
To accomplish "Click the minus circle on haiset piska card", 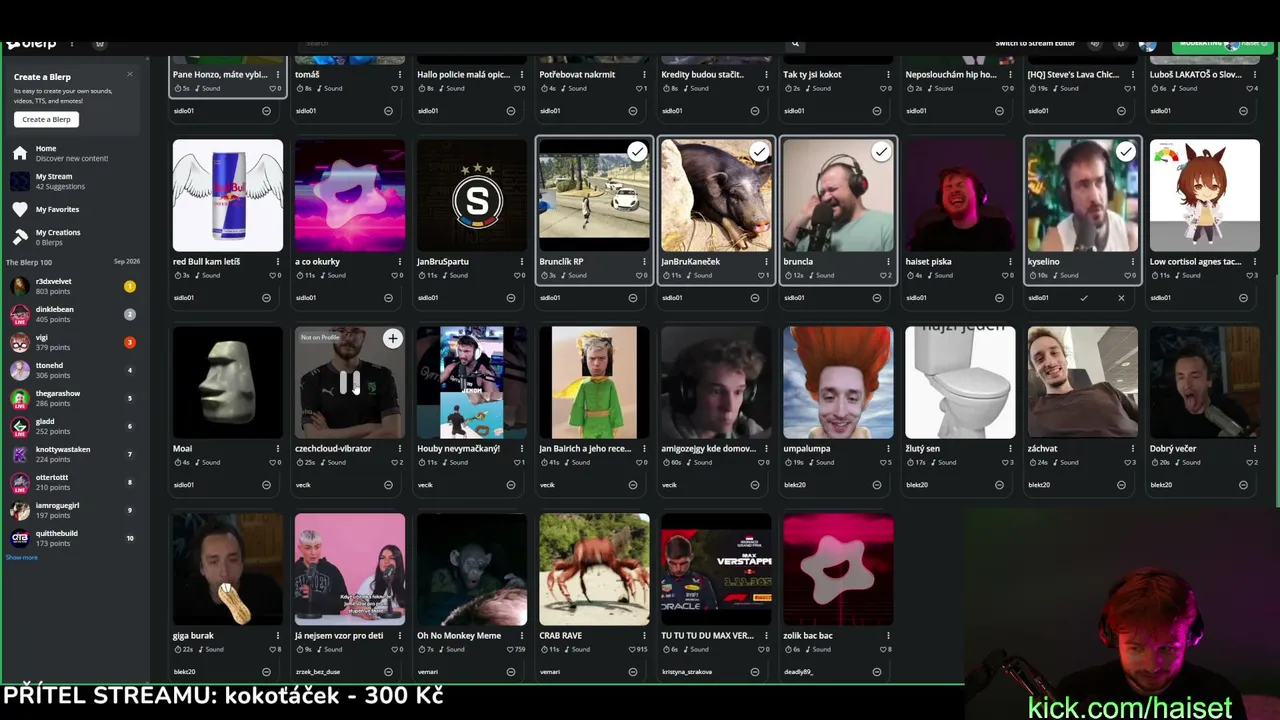I will (998, 298).
